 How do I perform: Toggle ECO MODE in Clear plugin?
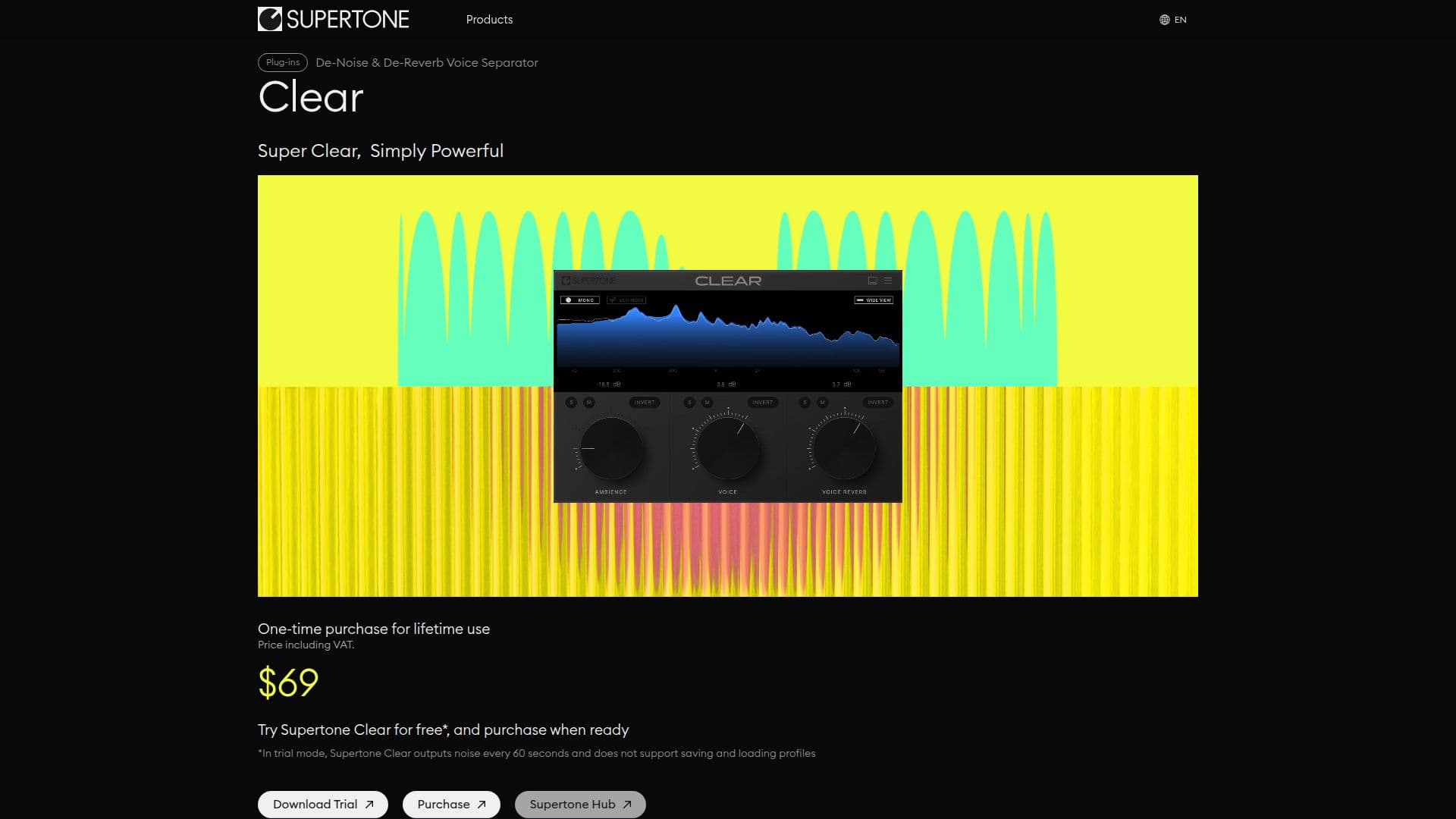coord(626,300)
